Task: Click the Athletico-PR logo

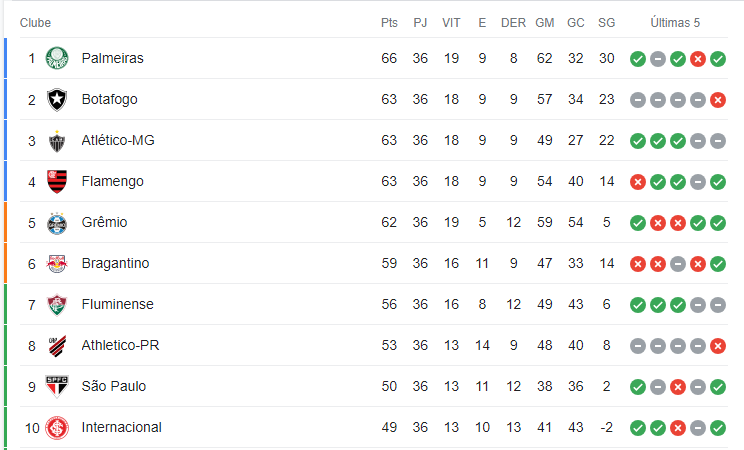Action: pyautogui.click(x=57, y=346)
